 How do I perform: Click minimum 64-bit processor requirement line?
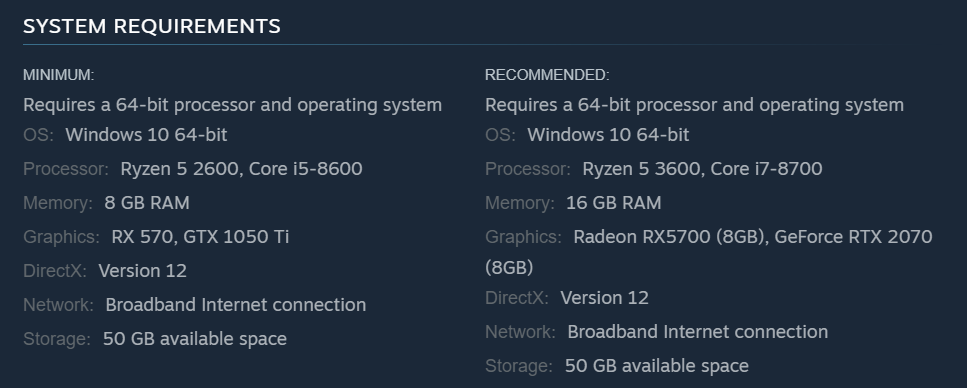coord(232,105)
